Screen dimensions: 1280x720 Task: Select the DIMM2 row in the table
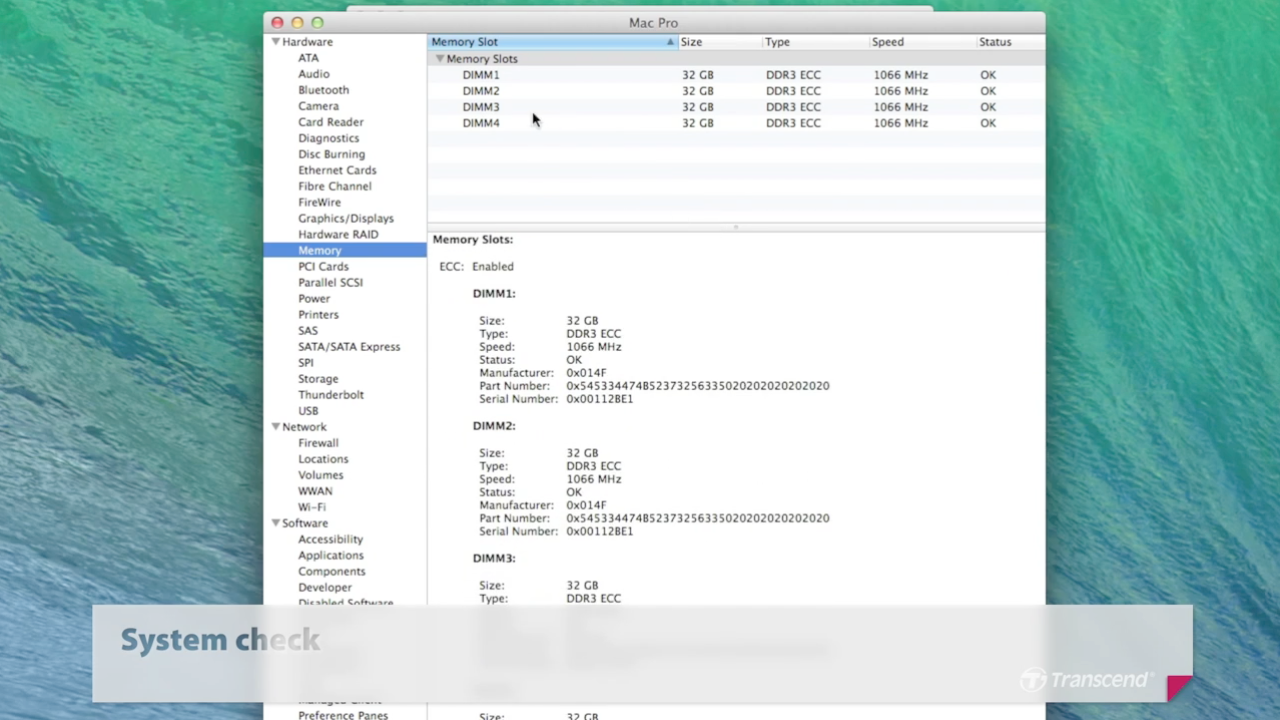736,91
